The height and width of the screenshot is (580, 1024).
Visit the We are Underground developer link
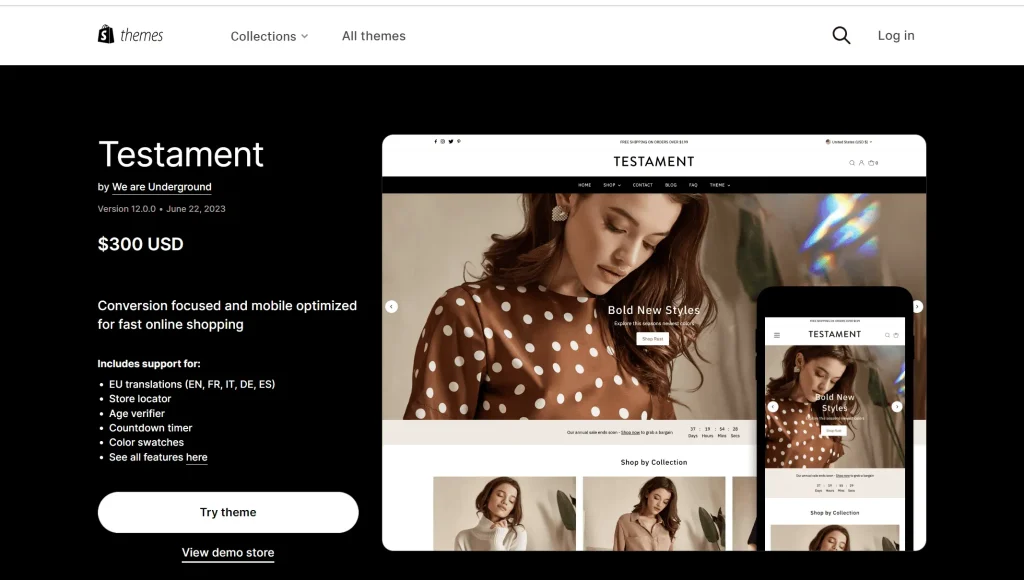[161, 187]
